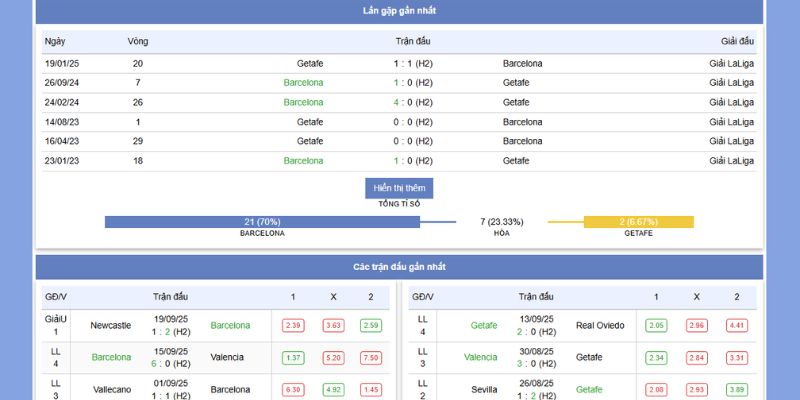Select Barcelona's 21 (70%) win bar
The image size is (800, 400).
pyautogui.click(x=262, y=222)
